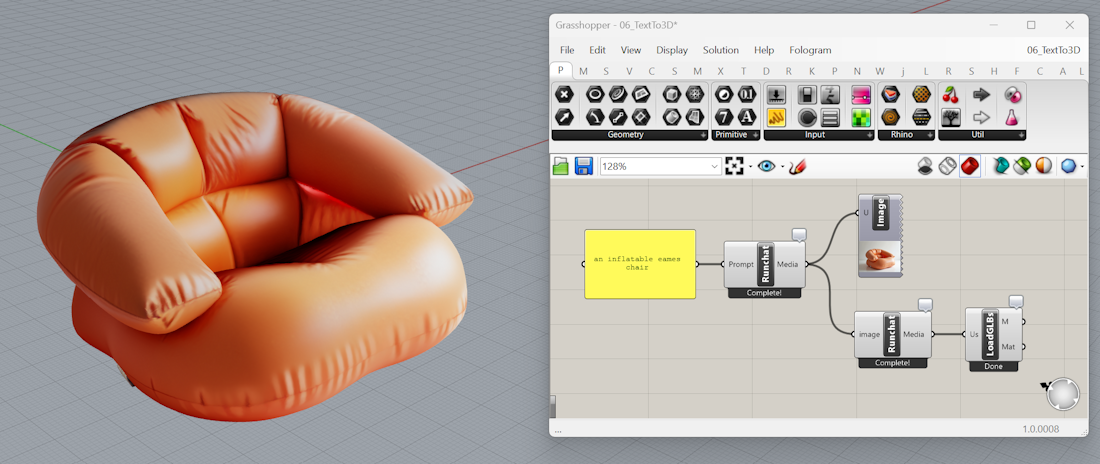Toggle the message balloon above Prompt Runchat

click(x=799, y=235)
